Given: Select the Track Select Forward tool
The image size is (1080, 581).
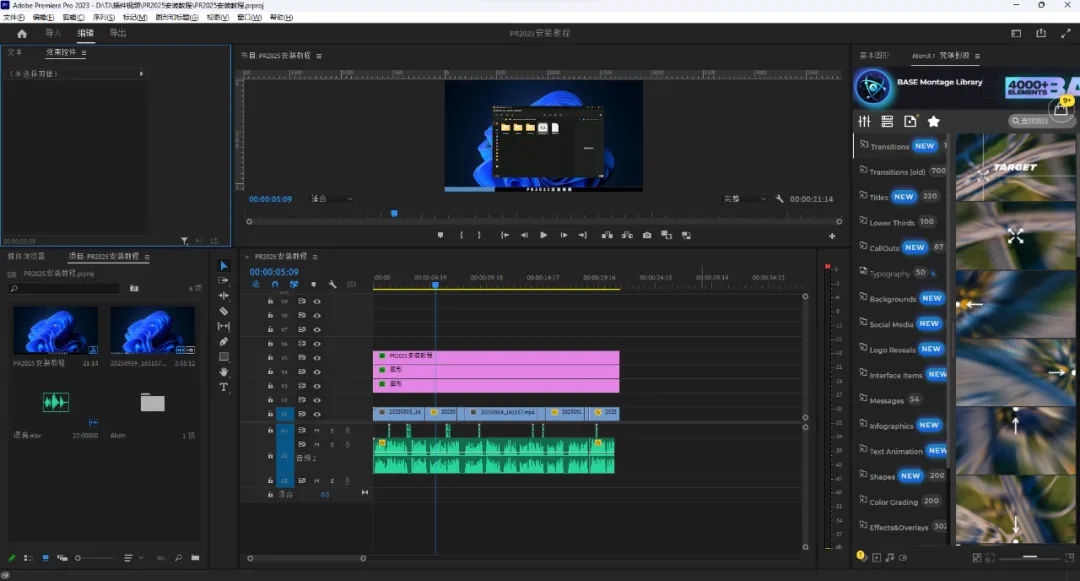Looking at the screenshot, I should (x=223, y=281).
